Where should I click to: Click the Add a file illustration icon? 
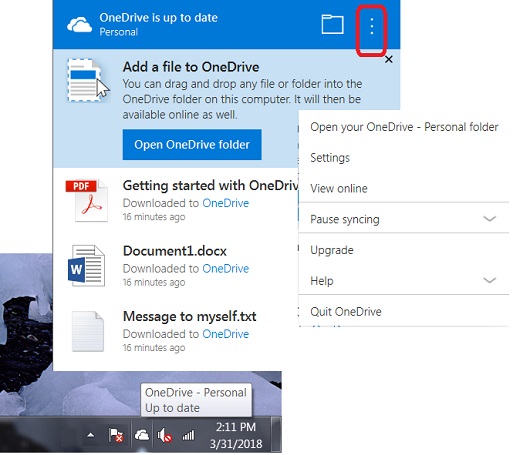click(x=89, y=80)
